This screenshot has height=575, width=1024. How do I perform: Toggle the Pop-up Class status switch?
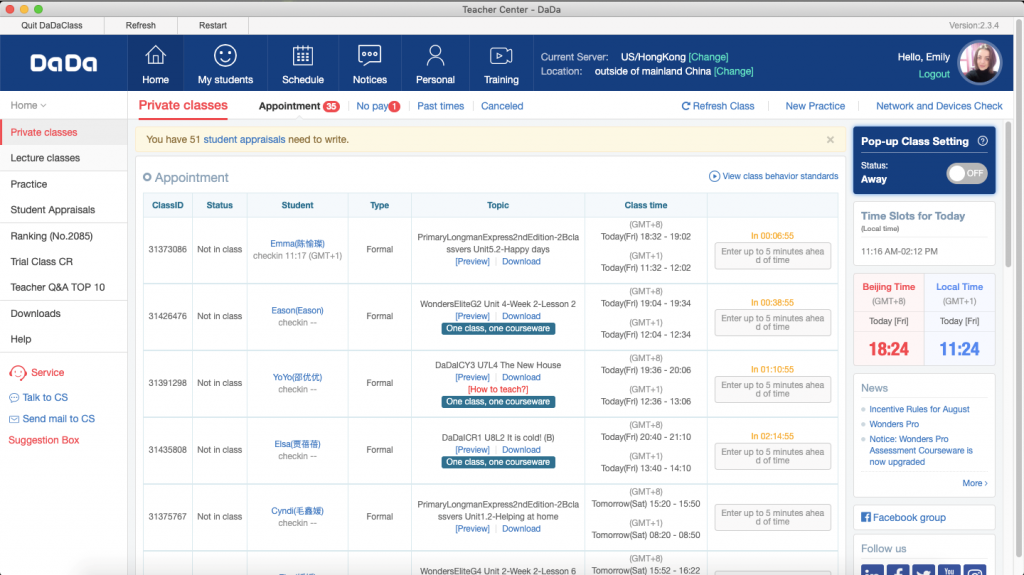tap(967, 173)
